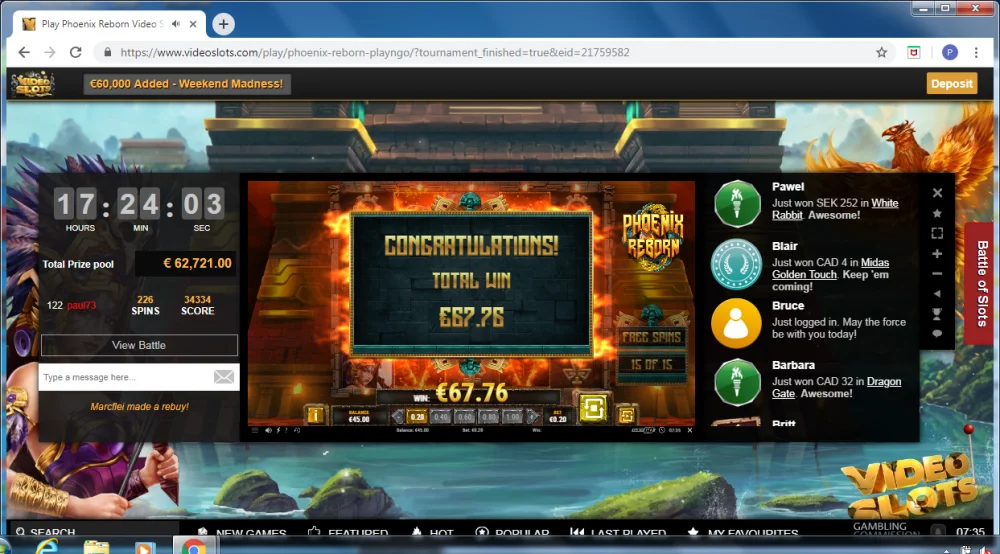The height and width of the screenshot is (554, 1000).
Task: Close the Phoenix Reborn tab
Action: click(x=193, y=24)
